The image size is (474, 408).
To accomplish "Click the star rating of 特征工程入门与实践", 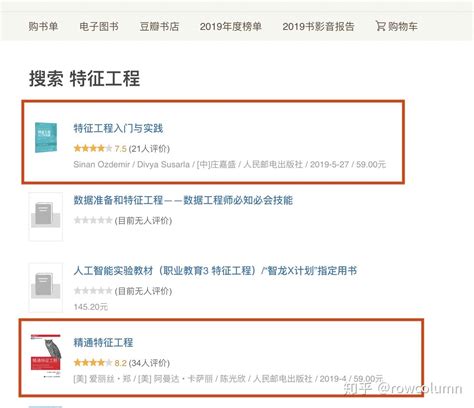I will [93, 148].
